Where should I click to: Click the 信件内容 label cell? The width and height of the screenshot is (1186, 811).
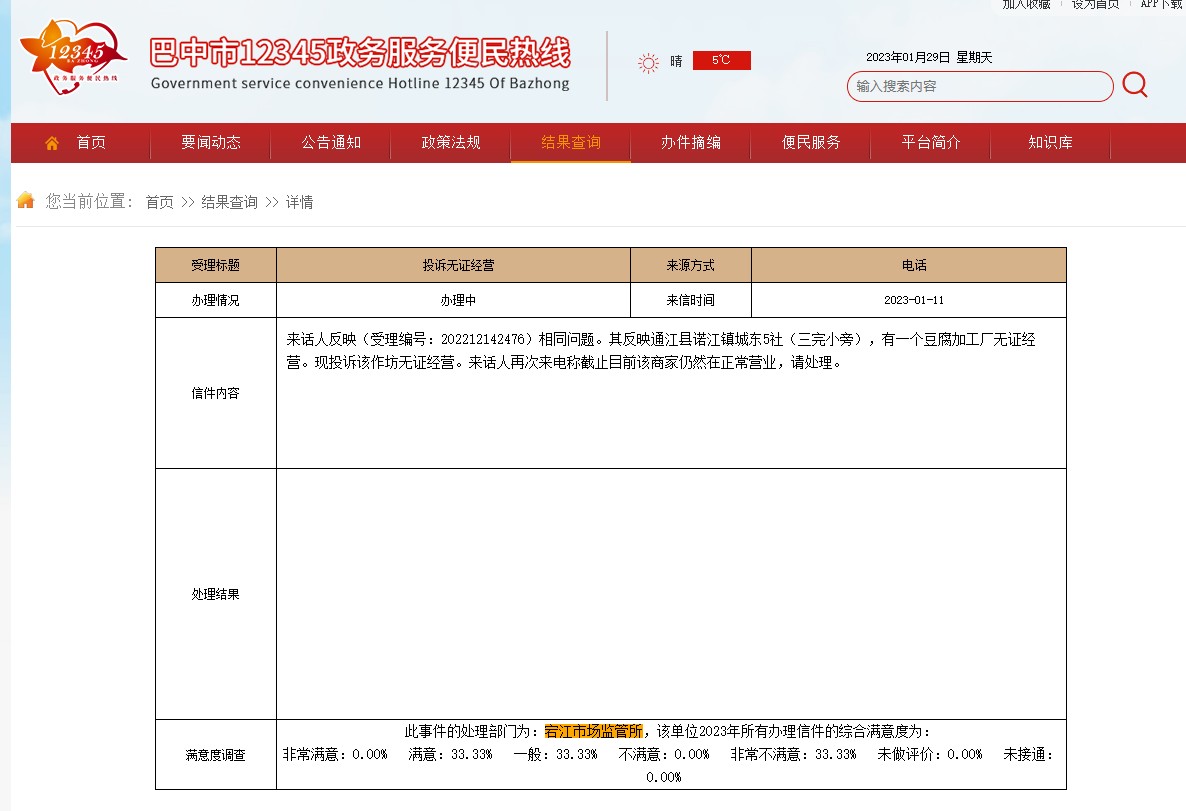[216, 393]
